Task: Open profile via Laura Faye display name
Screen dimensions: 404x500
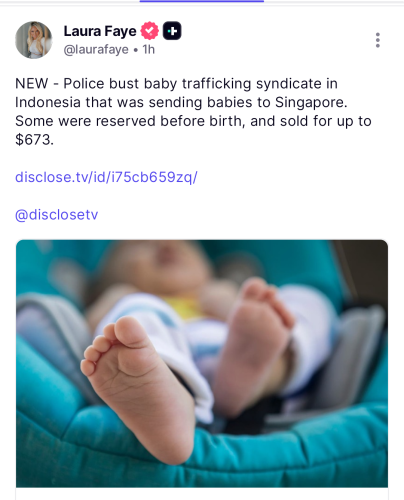Action: [x=100, y=31]
